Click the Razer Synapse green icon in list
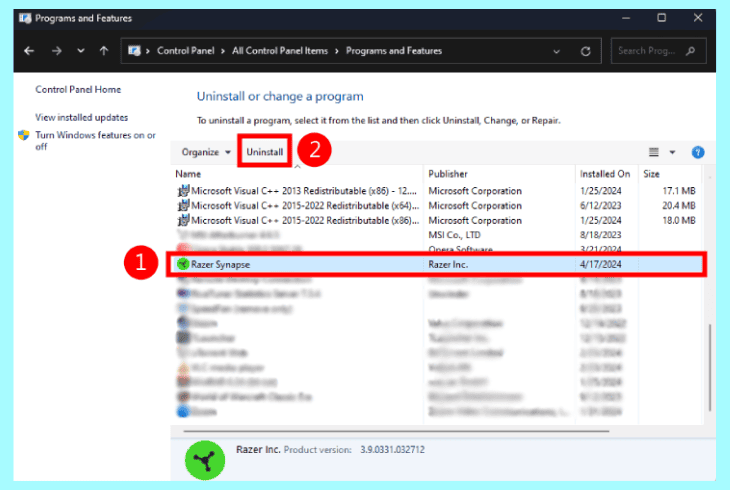Viewport: 730px width, 490px height. click(x=183, y=265)
